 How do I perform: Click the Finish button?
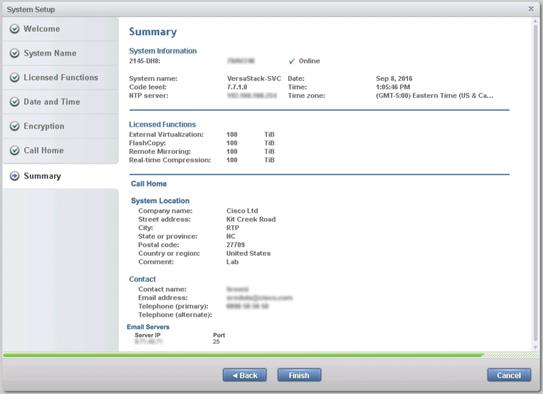pos(299,375)
